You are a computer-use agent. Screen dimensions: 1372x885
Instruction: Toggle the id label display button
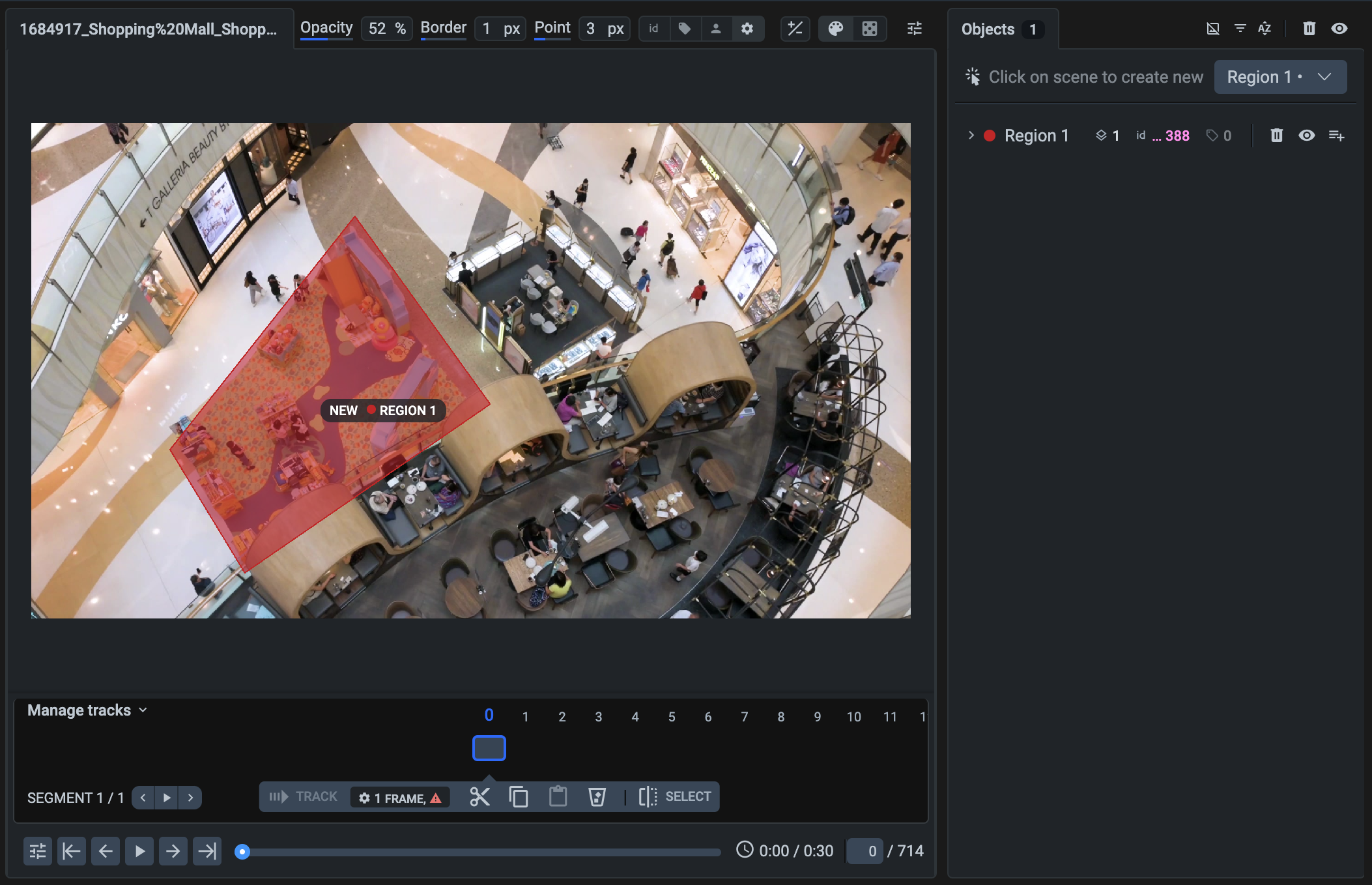(653, 29)
